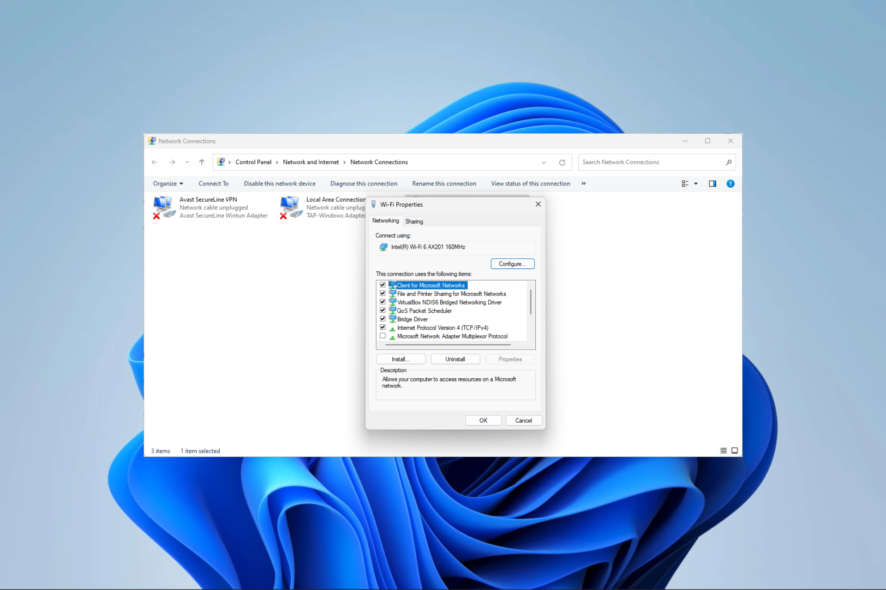Image resolution: width=886 pixels, height=590 pixels.
Task: Select the Local Area Connection adapter icon
Action: [291, 207]
